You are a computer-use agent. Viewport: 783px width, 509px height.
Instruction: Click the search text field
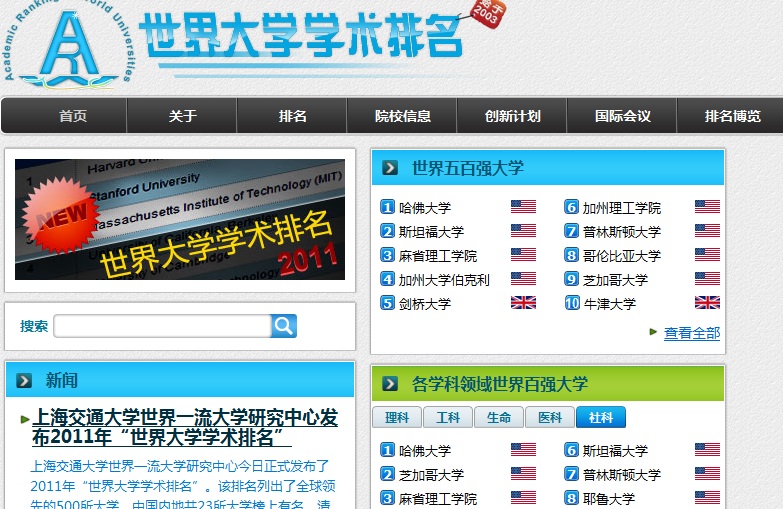tap(162, 326)
